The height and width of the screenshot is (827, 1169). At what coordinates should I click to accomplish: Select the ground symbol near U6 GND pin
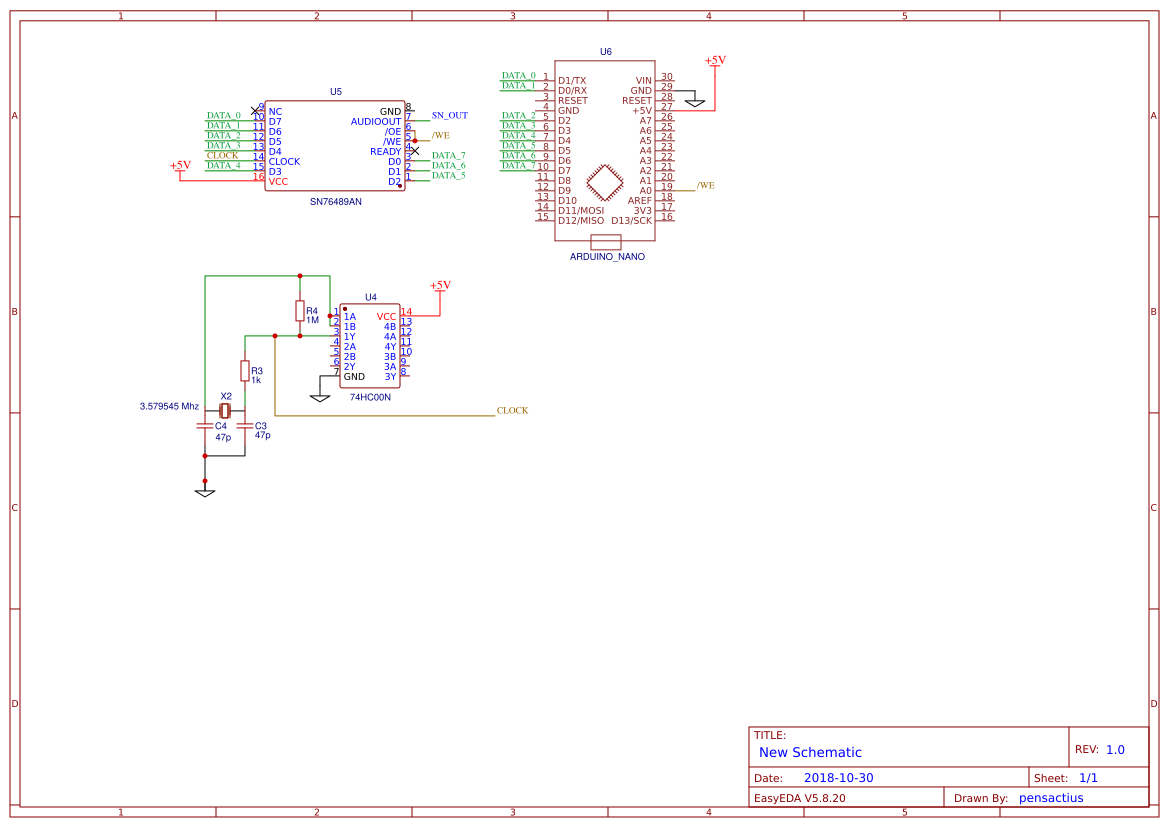pyautogui.click(x=695, y=102)
